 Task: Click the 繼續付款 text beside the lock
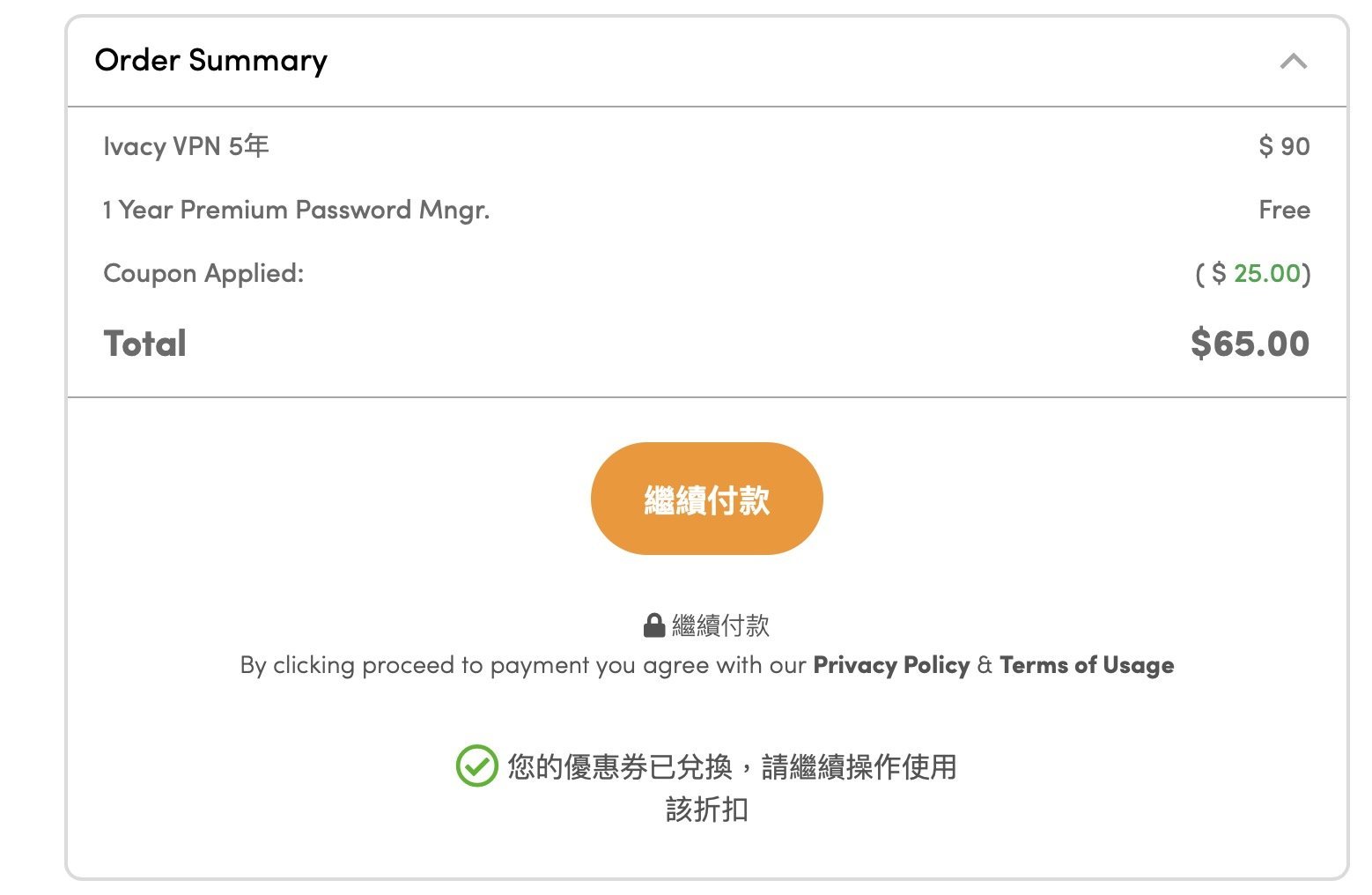(720, 625)
